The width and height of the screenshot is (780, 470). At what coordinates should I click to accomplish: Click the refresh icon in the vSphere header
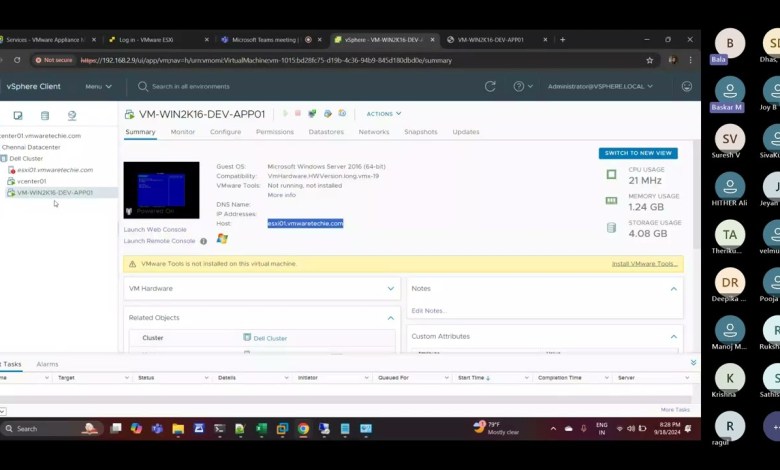(x=490, y=86)
